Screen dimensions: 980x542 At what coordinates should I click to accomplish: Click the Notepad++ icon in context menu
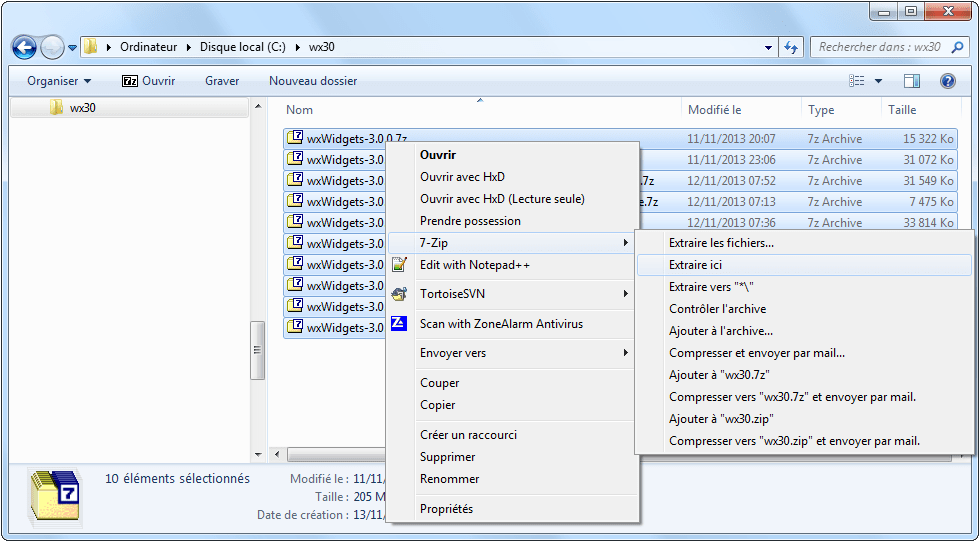pyautogui.click(x=399, y=264)
